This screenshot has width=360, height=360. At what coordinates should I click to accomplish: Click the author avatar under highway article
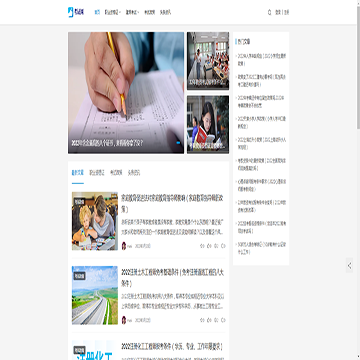124,320
